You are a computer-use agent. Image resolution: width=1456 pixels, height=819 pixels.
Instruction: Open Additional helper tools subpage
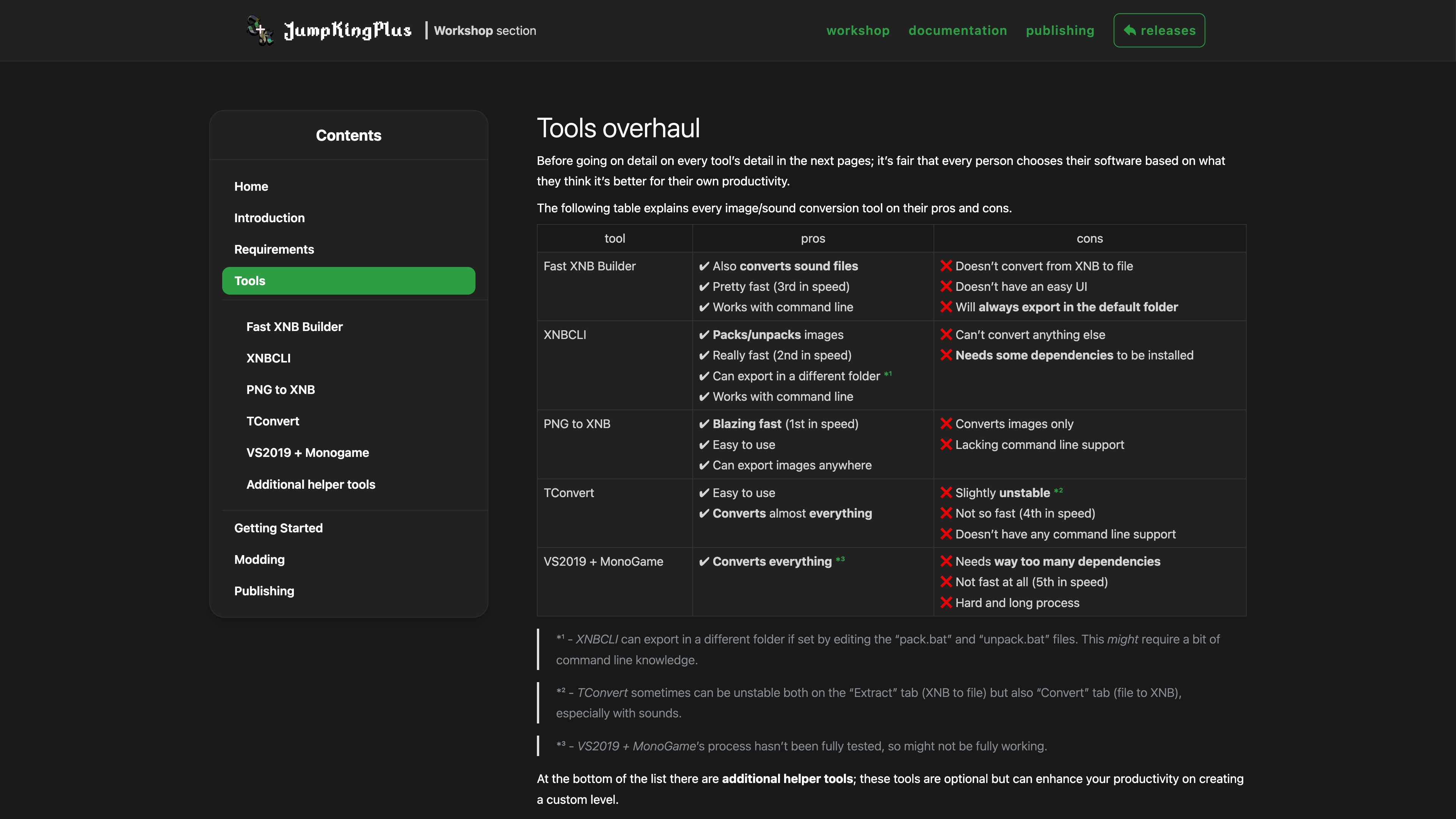310,485
